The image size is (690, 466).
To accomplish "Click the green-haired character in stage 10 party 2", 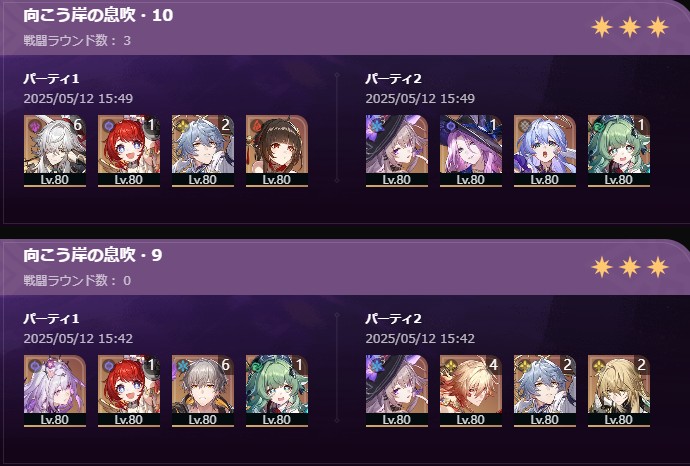I will (618, 151).
